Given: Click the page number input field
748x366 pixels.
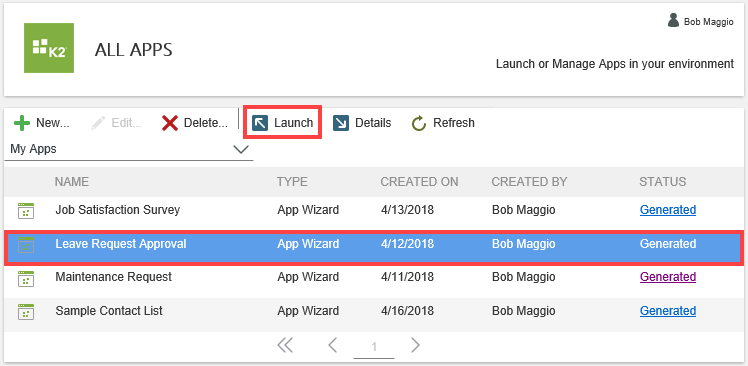Looking at the screenshot, I should point(374,347).
